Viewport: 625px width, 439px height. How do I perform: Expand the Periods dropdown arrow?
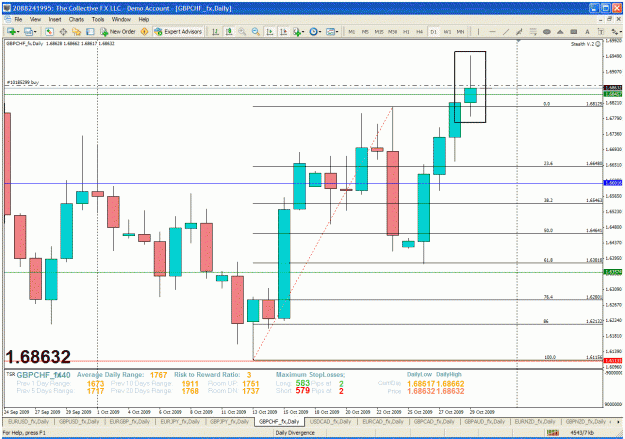(320, 32)
